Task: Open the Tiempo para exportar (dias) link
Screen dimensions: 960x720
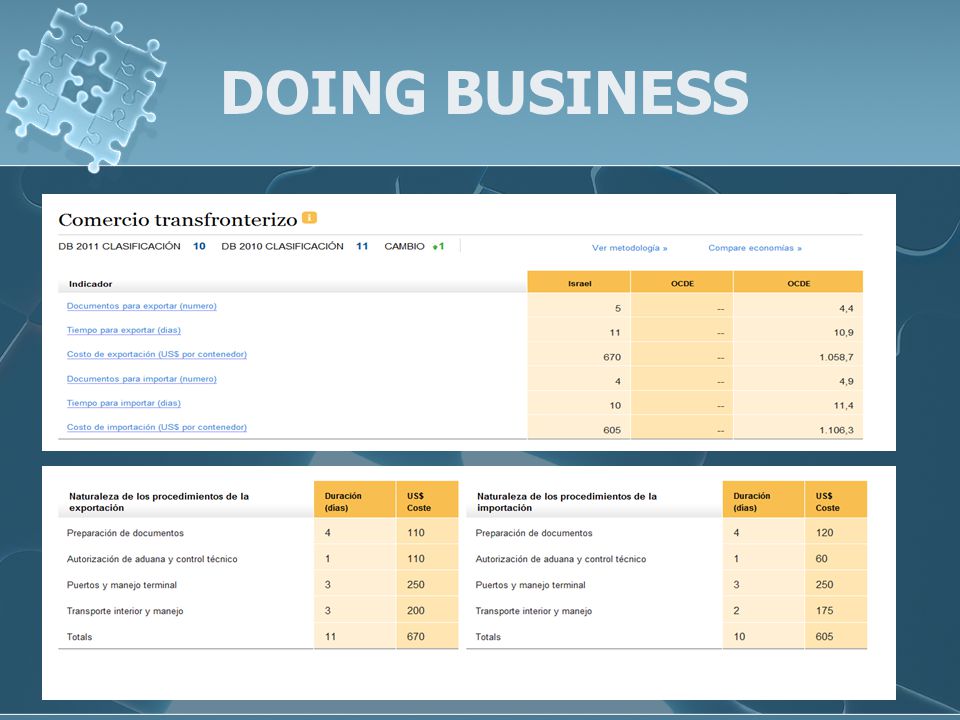Action: tap(124, 330)
